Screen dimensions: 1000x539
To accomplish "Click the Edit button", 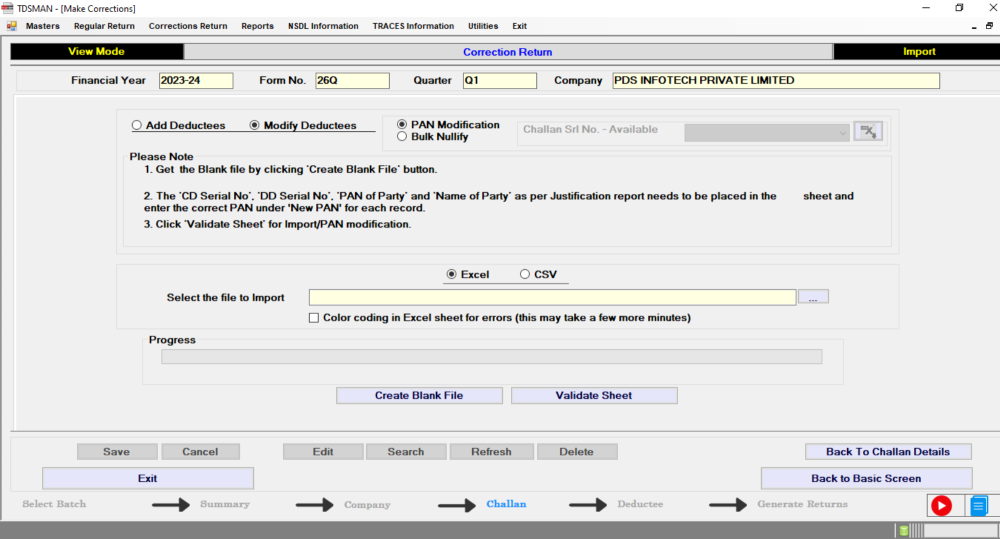I will [323, 452].
